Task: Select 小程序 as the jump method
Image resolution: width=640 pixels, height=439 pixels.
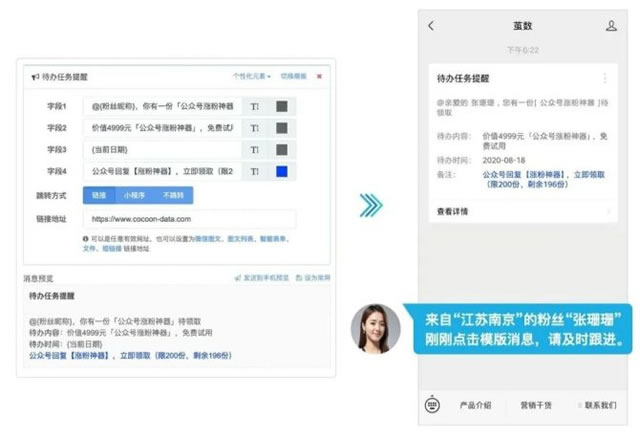Action: [x=134, y=195]
